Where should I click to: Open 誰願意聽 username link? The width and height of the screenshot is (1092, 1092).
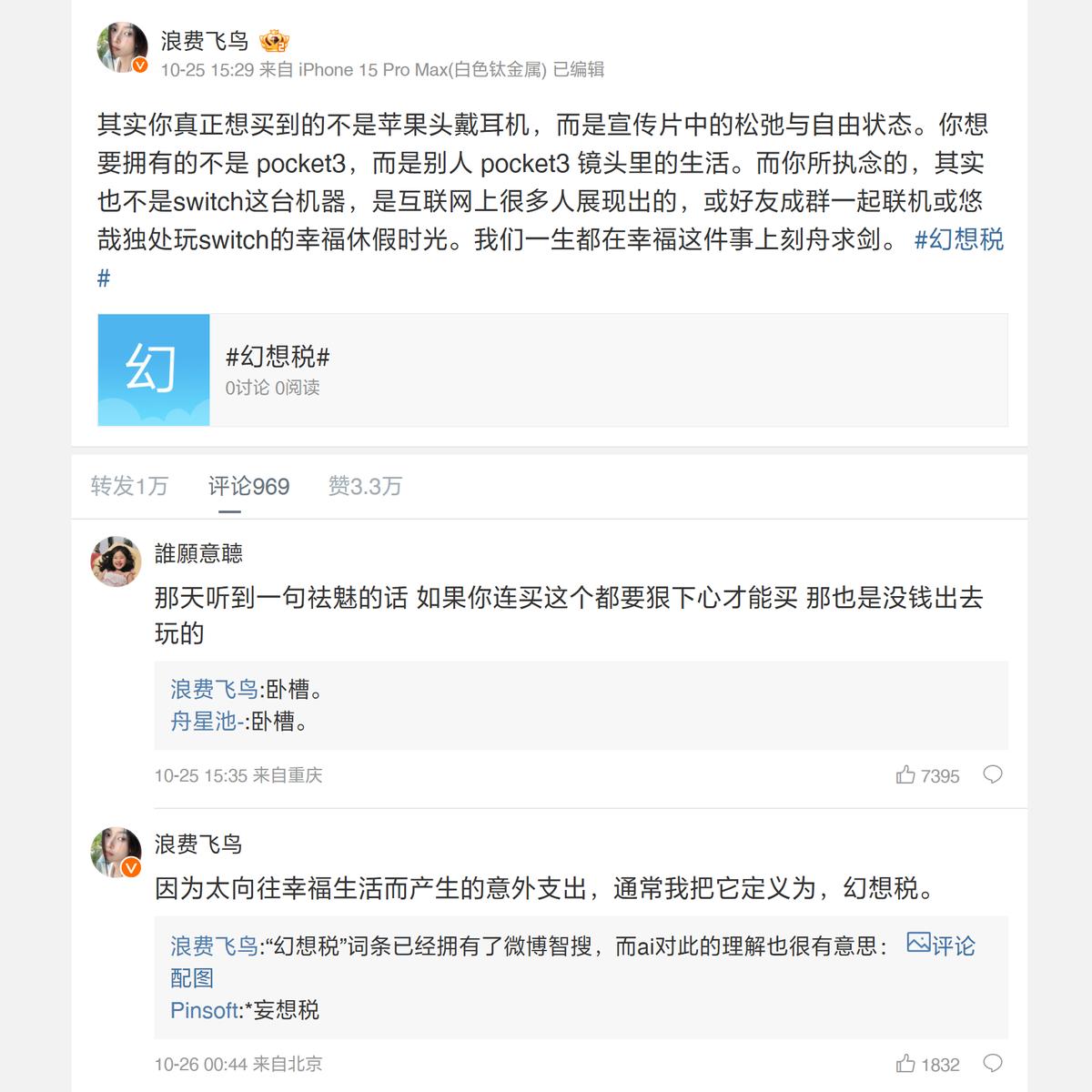[198, 553]
